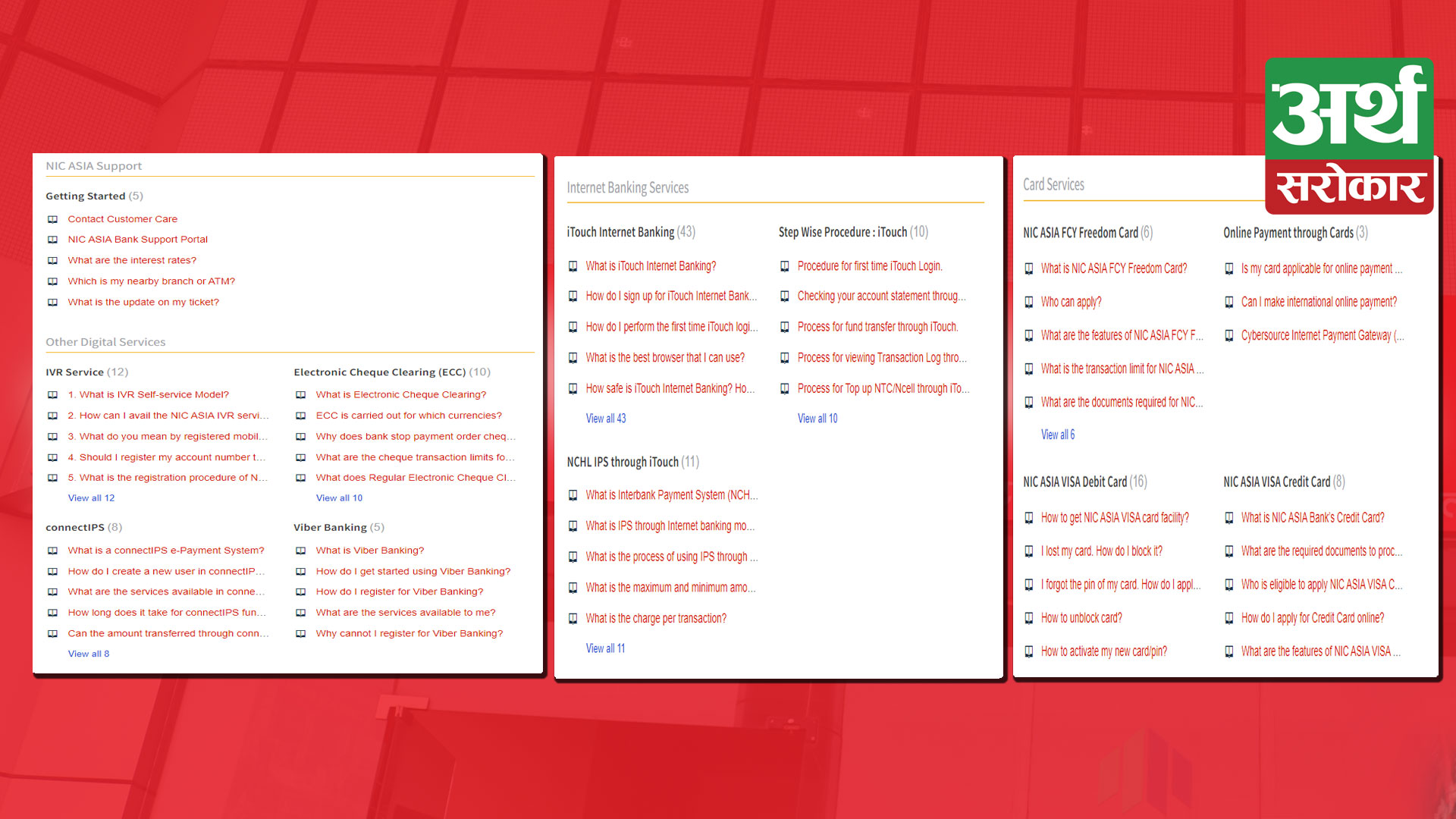Screen dimensions: 1456x819
Task: Open the connectIPS (8) category heading
Action: pyautogui.click(x=83, y=528)
